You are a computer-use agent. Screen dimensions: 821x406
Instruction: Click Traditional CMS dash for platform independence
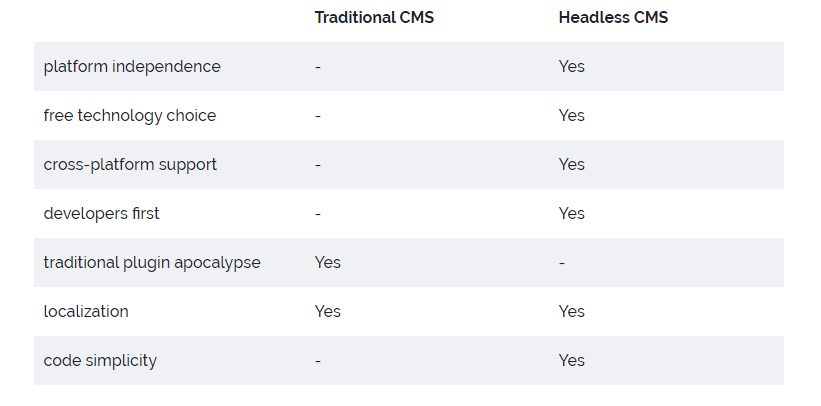point(318,66)
